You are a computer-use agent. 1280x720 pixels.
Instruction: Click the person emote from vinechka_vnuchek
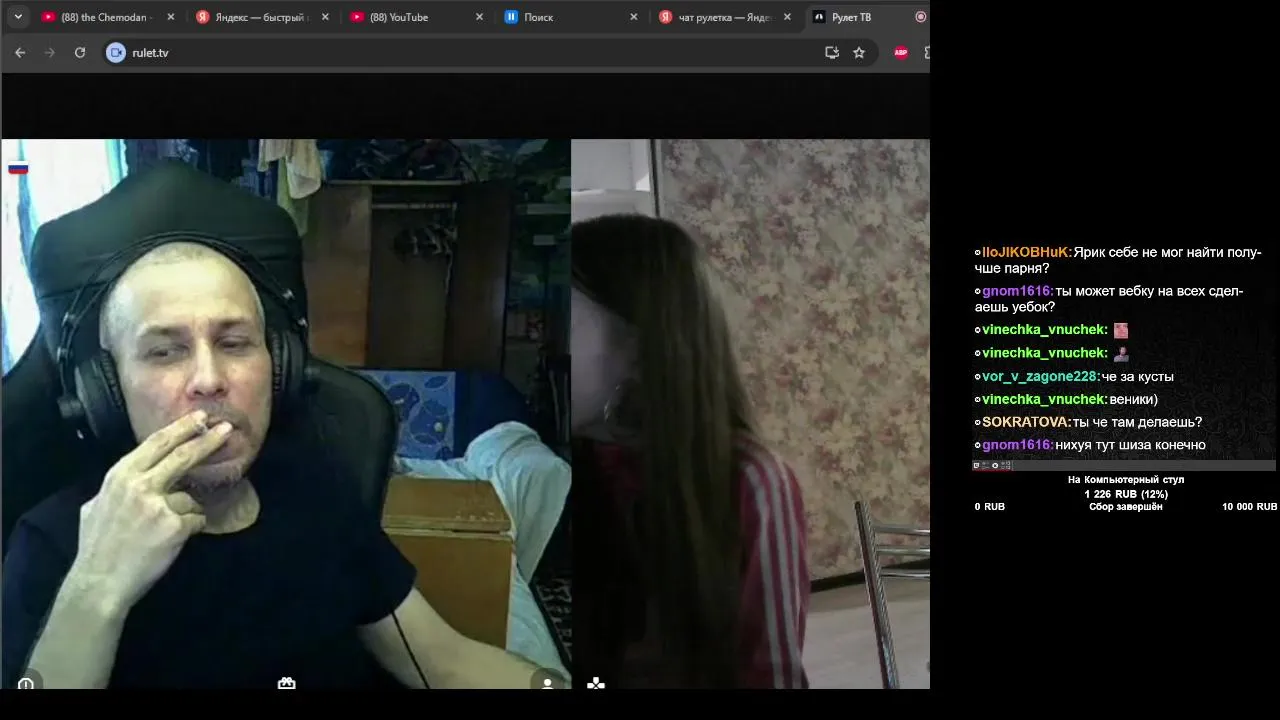coord(1121,353)
